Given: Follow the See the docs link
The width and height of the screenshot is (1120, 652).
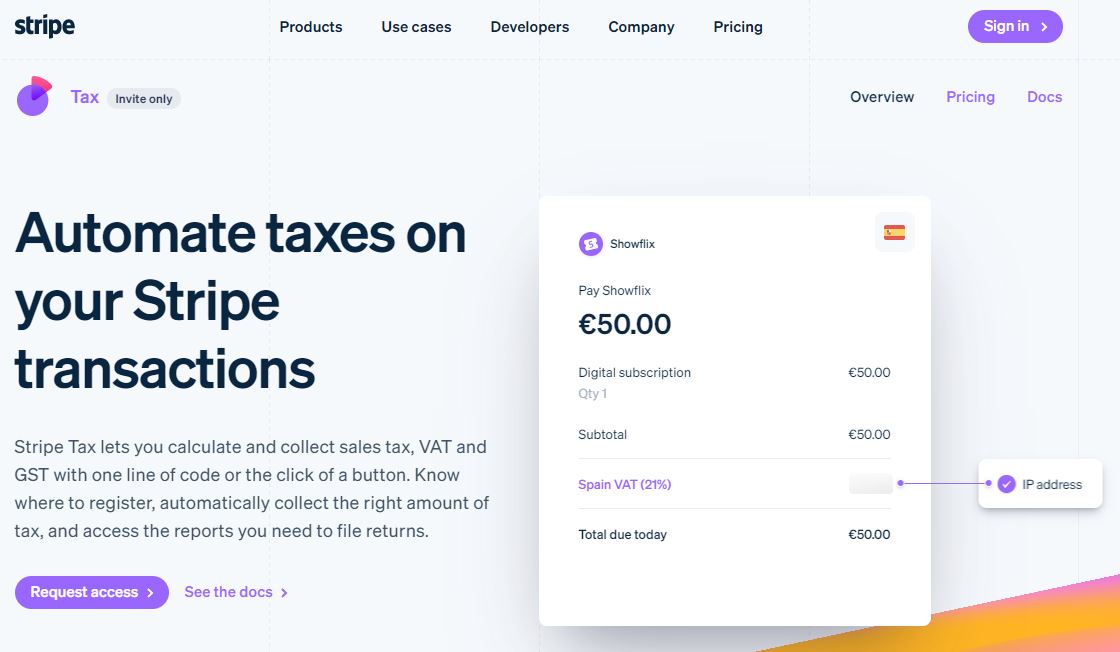Looking at the screenshot, I should [236, 593].
